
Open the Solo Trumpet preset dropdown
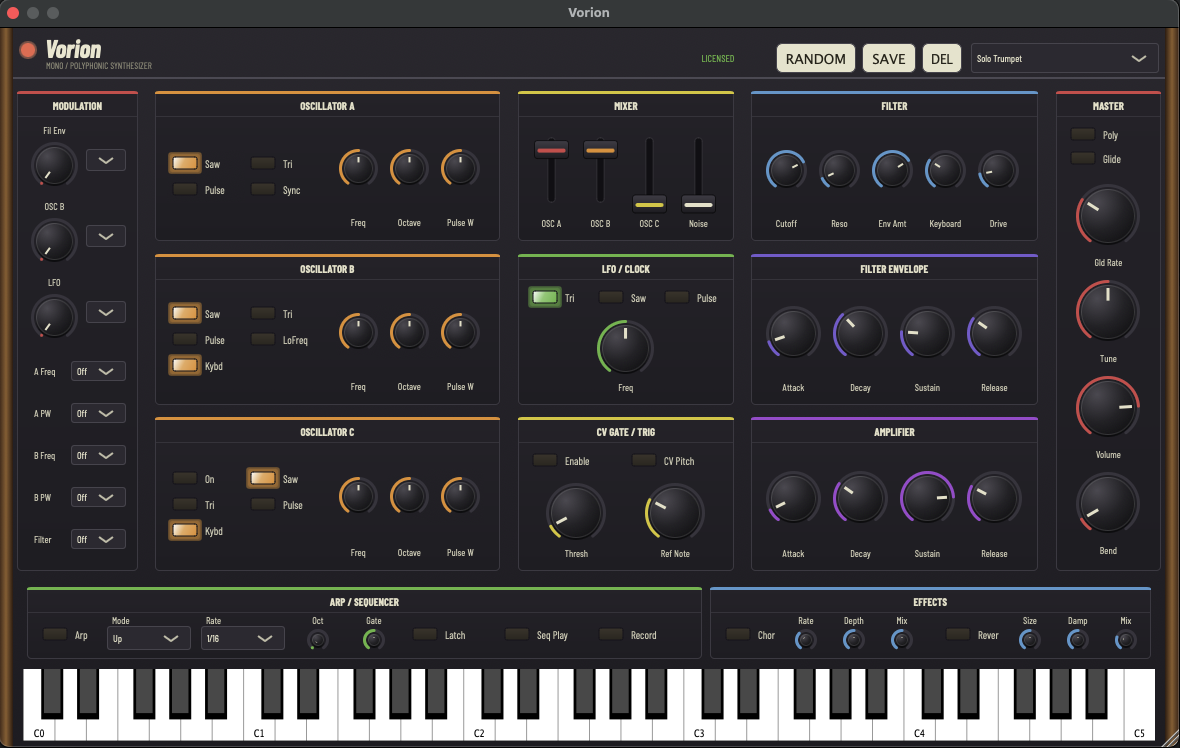[x=1064, y=58]
